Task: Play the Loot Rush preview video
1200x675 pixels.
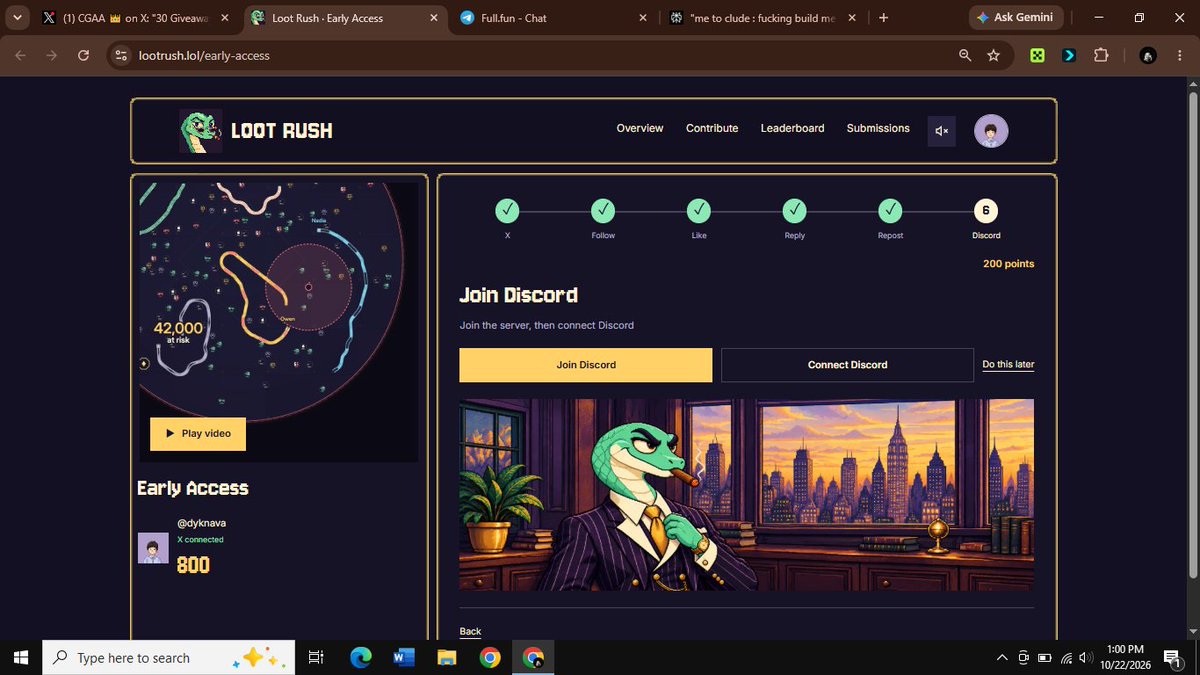Action: click(198, 434)
